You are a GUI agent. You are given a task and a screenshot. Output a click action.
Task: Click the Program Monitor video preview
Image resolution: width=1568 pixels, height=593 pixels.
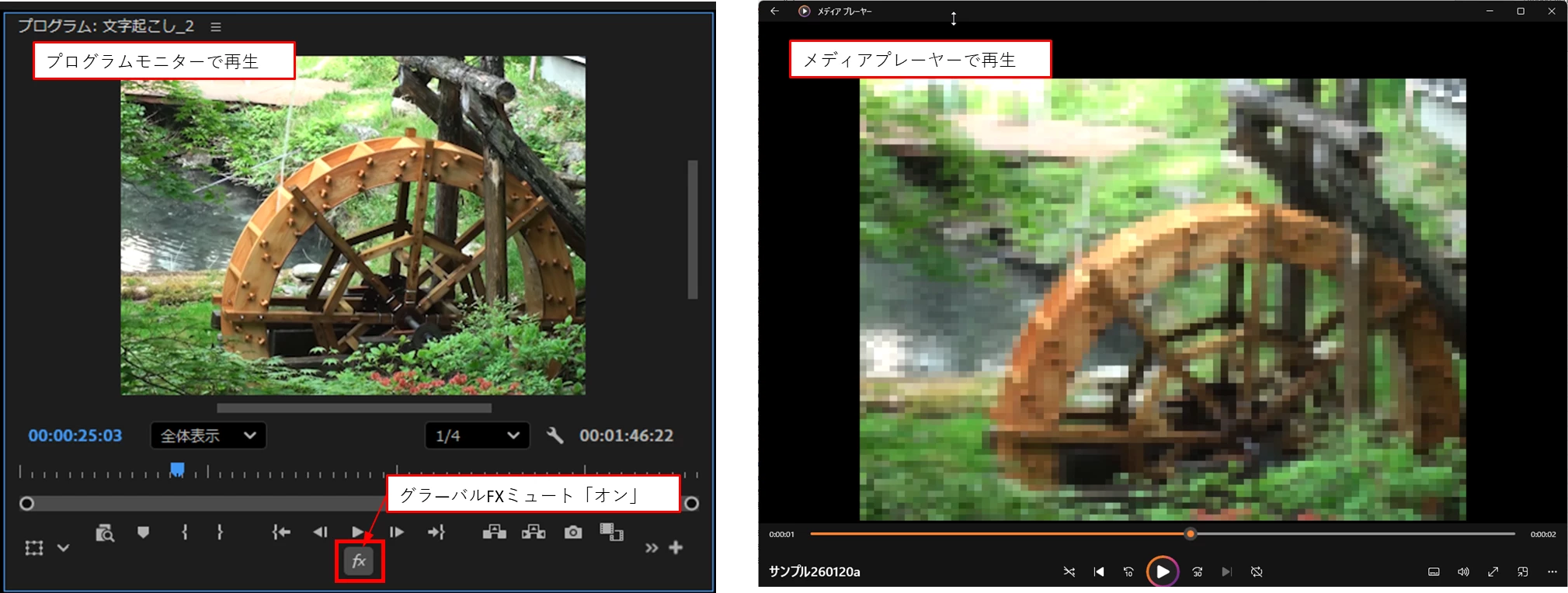(x=353, y=225)
